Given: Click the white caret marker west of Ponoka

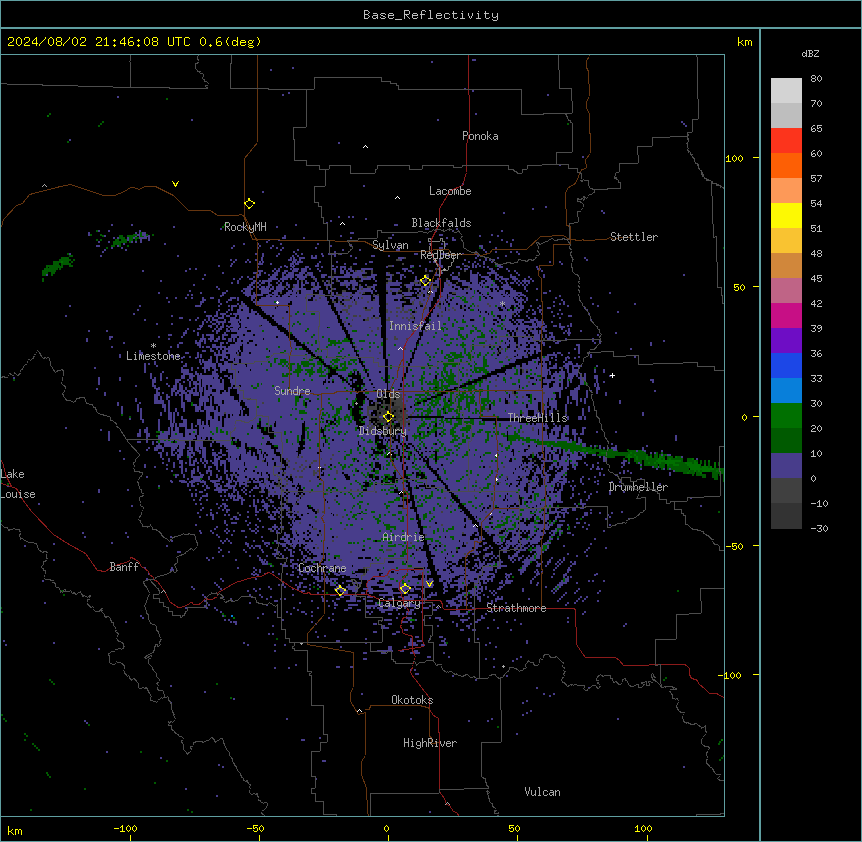Looking at the screenshot, I should pyautogui.click(x=366, y=147).
